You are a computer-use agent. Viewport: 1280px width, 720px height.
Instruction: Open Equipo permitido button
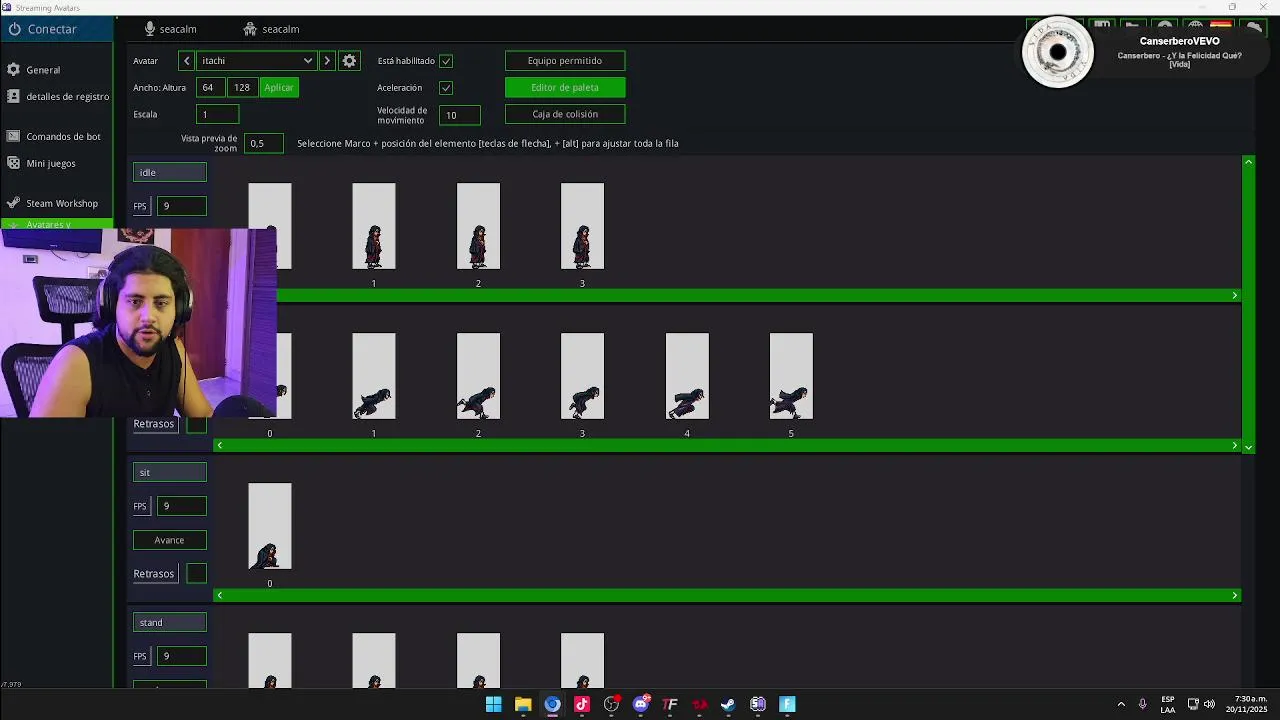click(x=565, y=61)
